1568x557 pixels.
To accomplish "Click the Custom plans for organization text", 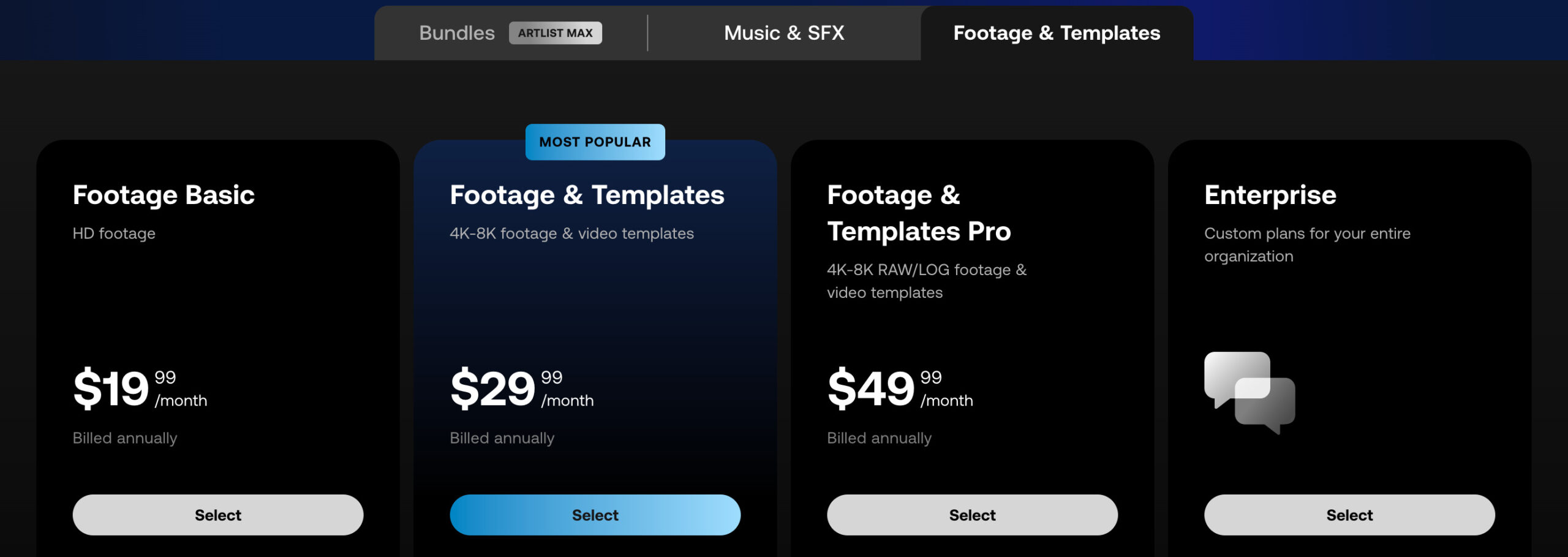I will [x=1307, y=245].
